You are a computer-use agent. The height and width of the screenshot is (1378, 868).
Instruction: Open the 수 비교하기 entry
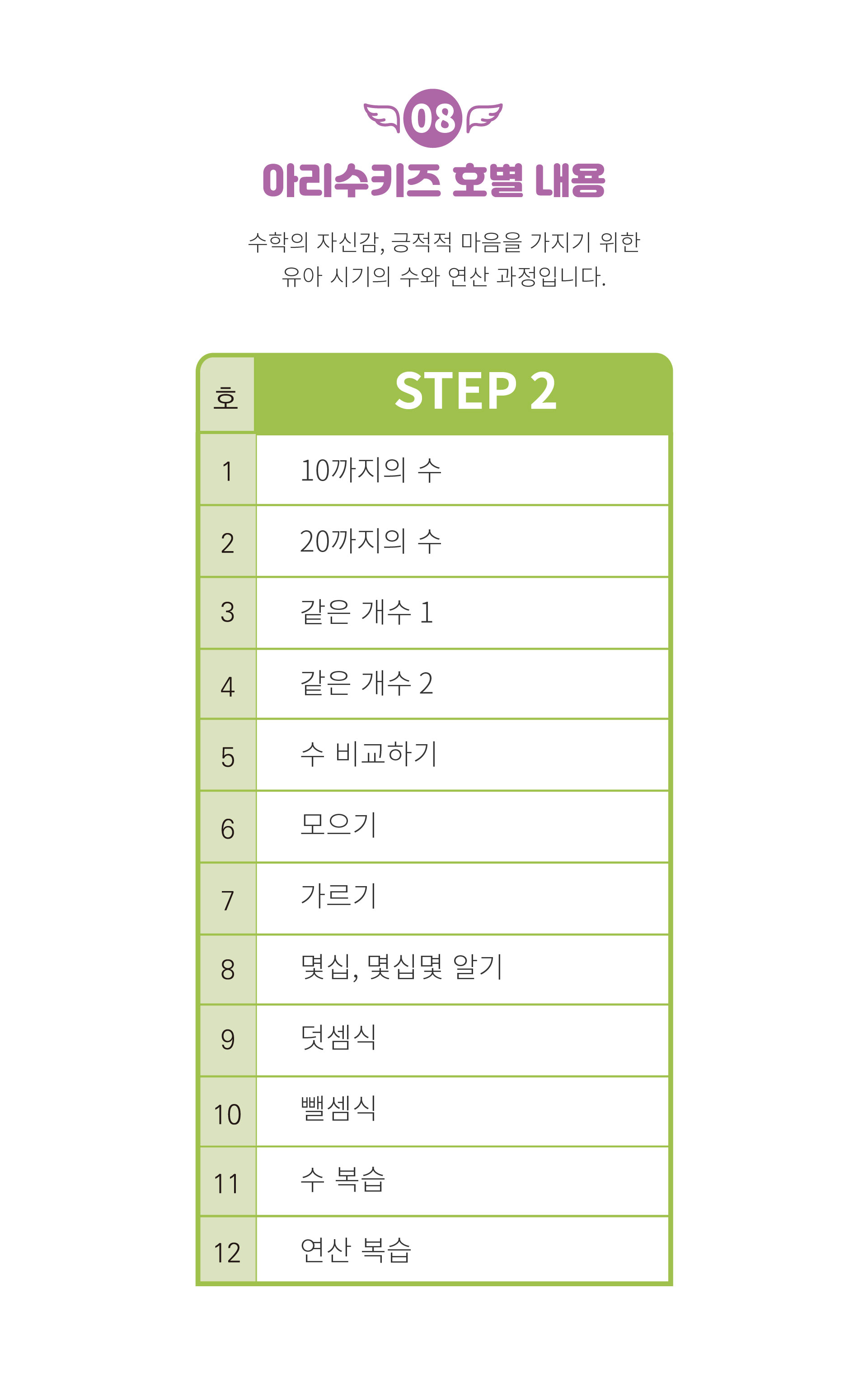369,754
